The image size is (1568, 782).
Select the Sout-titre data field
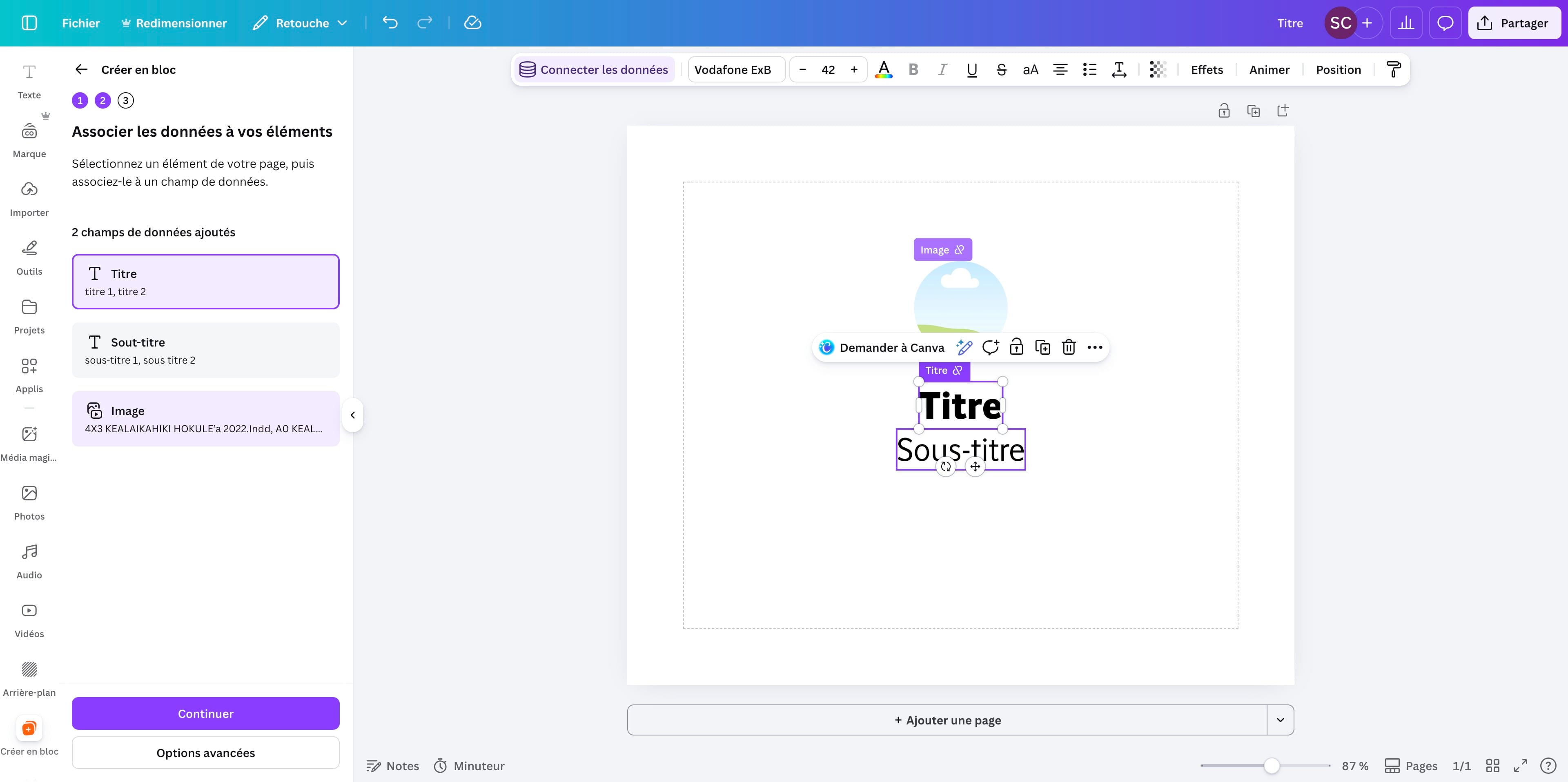click(206, 351)
